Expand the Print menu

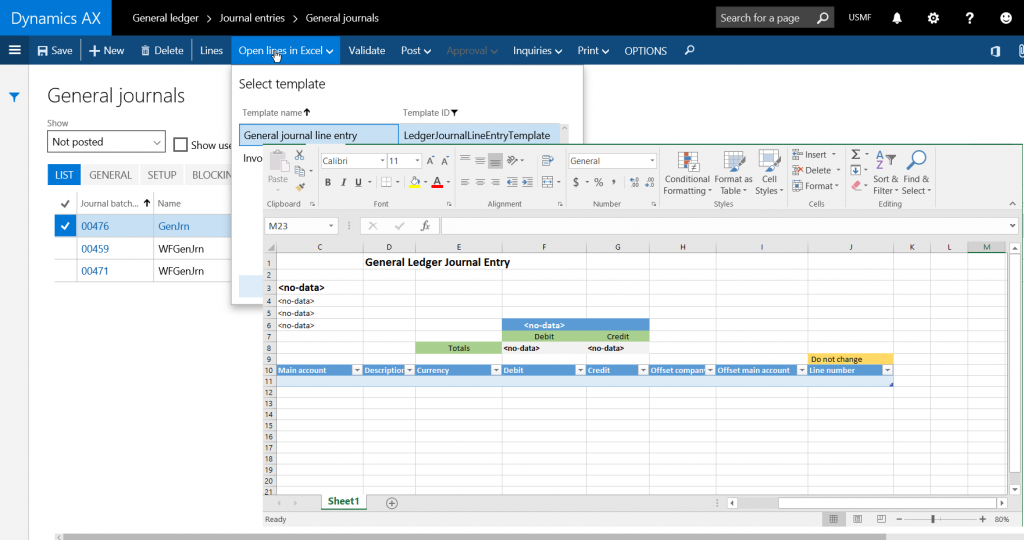[593, 50]
